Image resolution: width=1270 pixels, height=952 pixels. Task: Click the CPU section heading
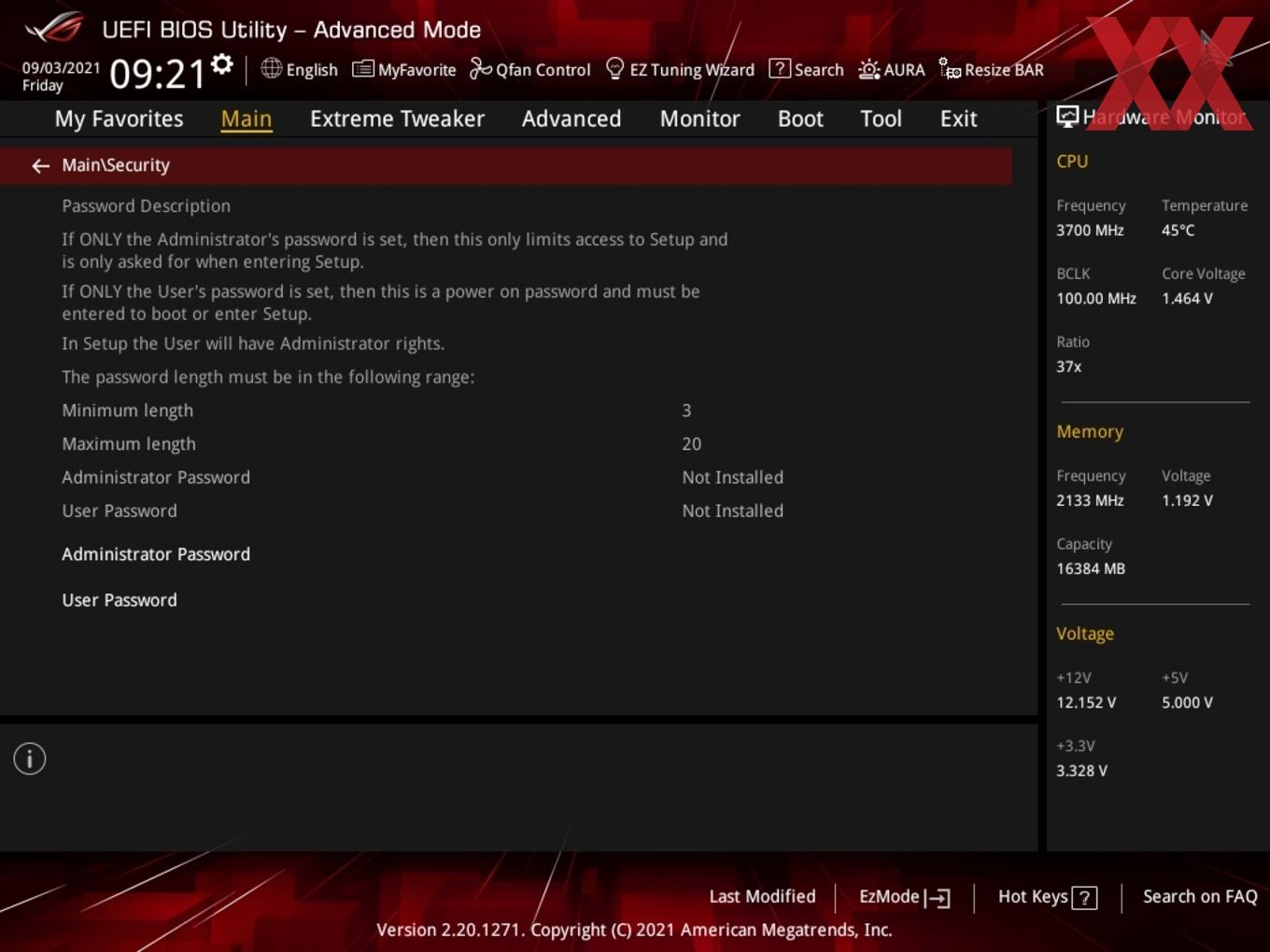1072,161
